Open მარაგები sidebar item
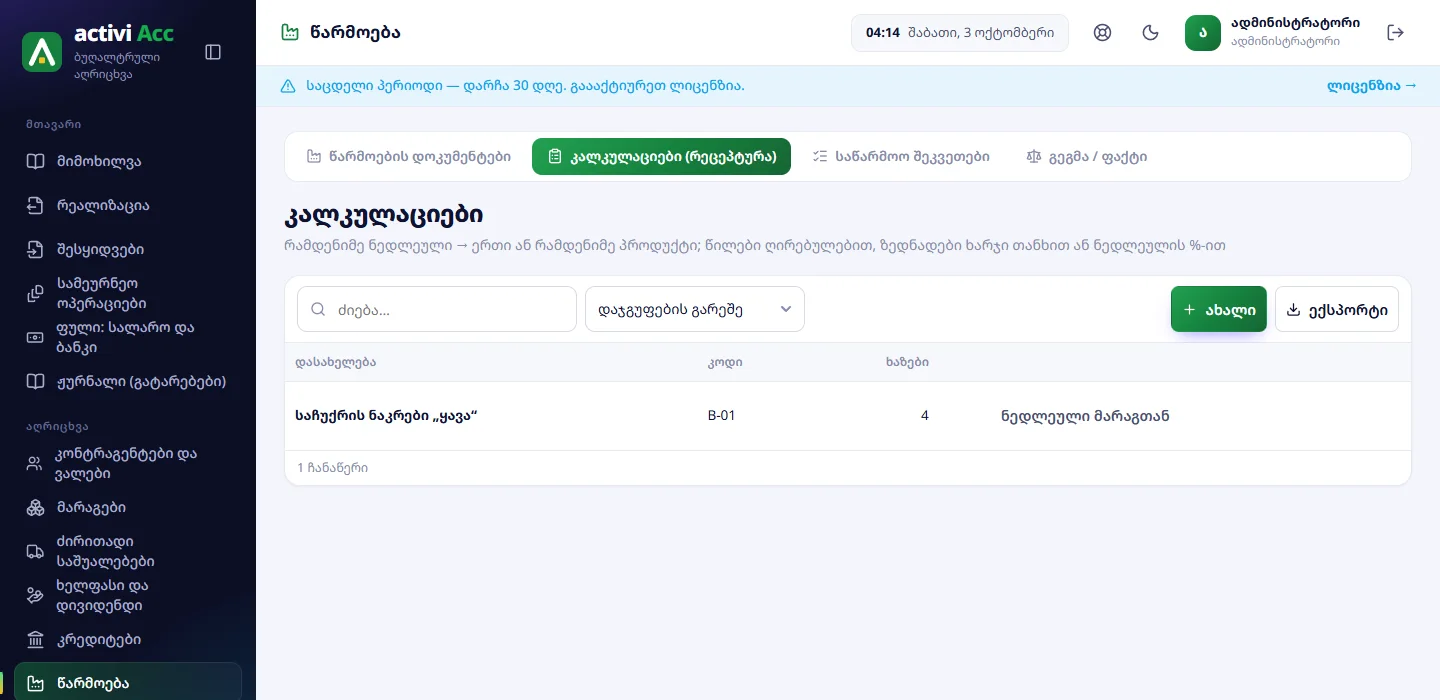This screenshot has width=1440, height=700. pyautogui.click(x=128, y=508)
